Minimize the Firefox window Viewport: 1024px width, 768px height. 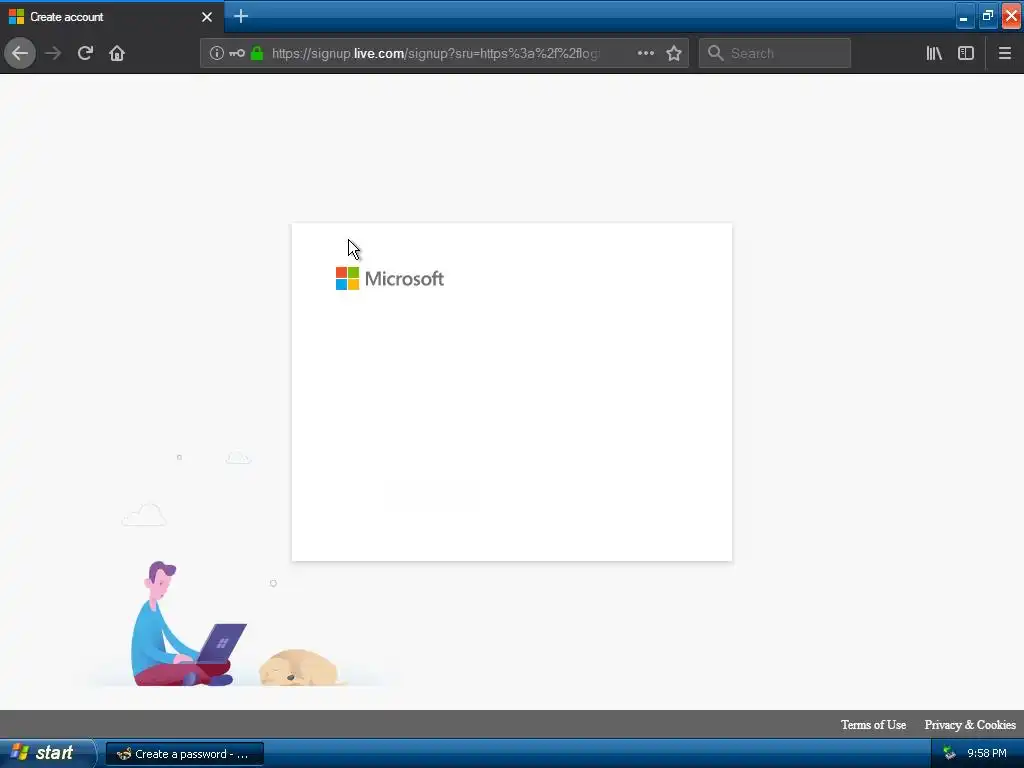tap(964, 16)
